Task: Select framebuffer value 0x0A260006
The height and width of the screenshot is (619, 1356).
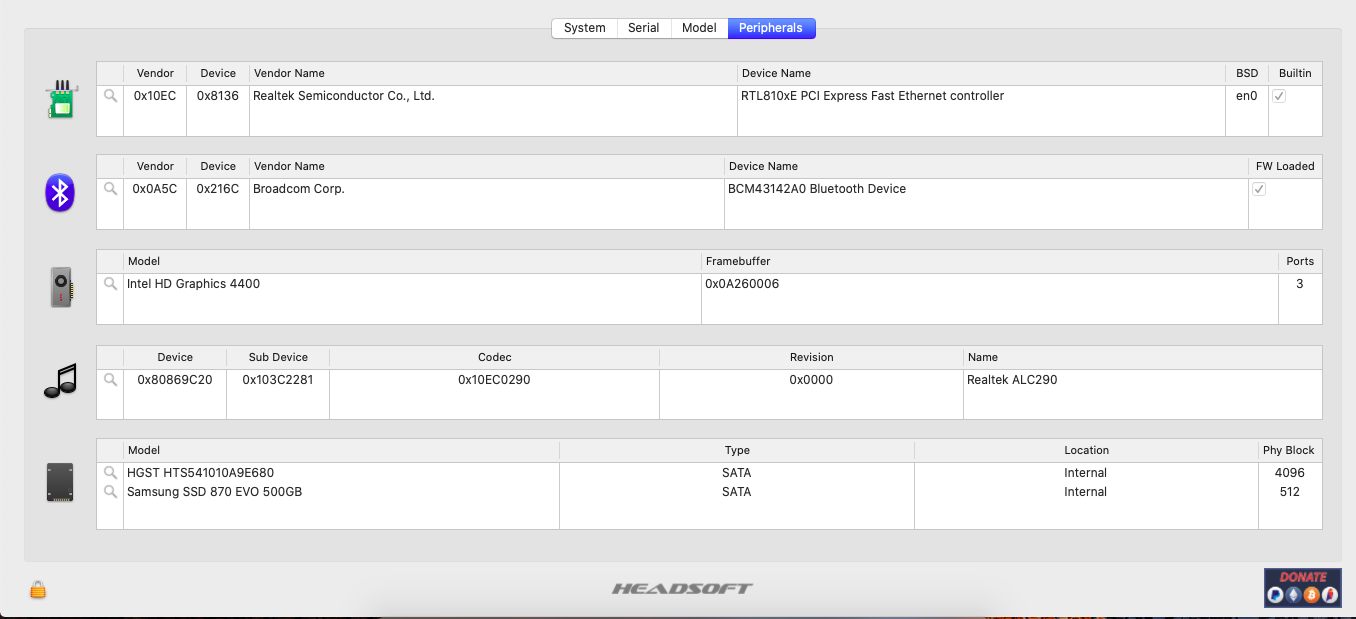Action: pos(742,284)
